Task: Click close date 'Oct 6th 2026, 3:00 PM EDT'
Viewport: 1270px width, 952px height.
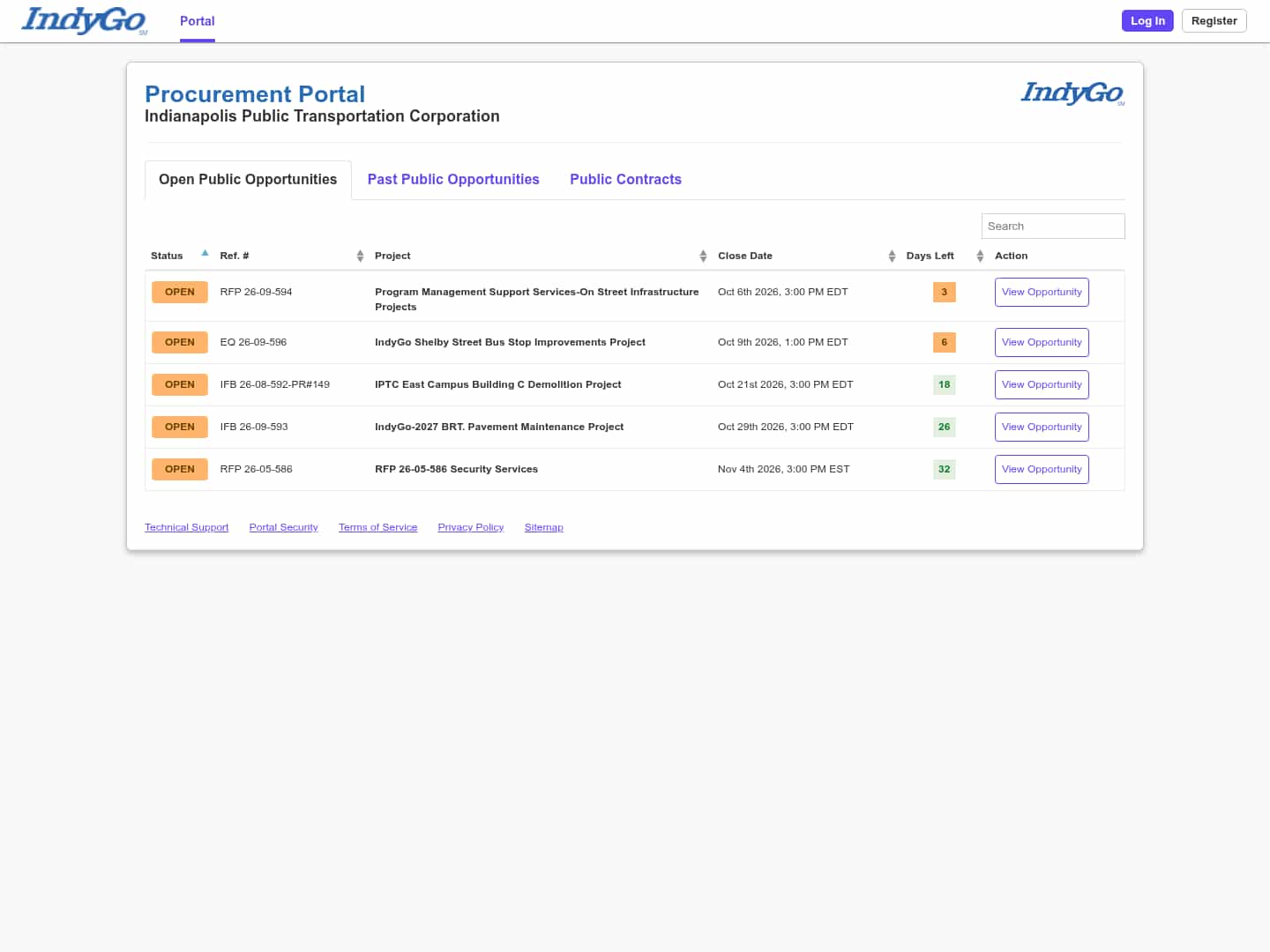Action: click(782, 292)
